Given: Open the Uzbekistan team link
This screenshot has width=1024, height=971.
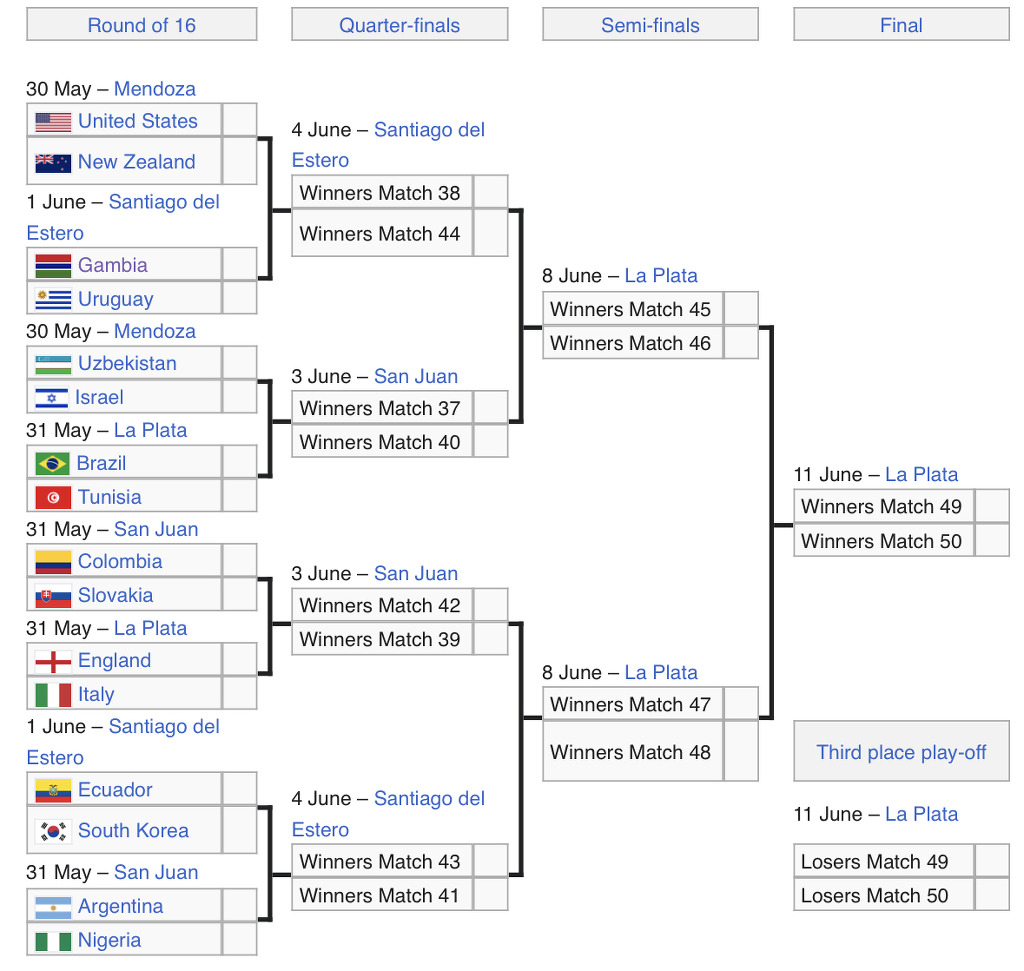Looking at the screenshot, I should pyautogui.click(x=127, y=363).
